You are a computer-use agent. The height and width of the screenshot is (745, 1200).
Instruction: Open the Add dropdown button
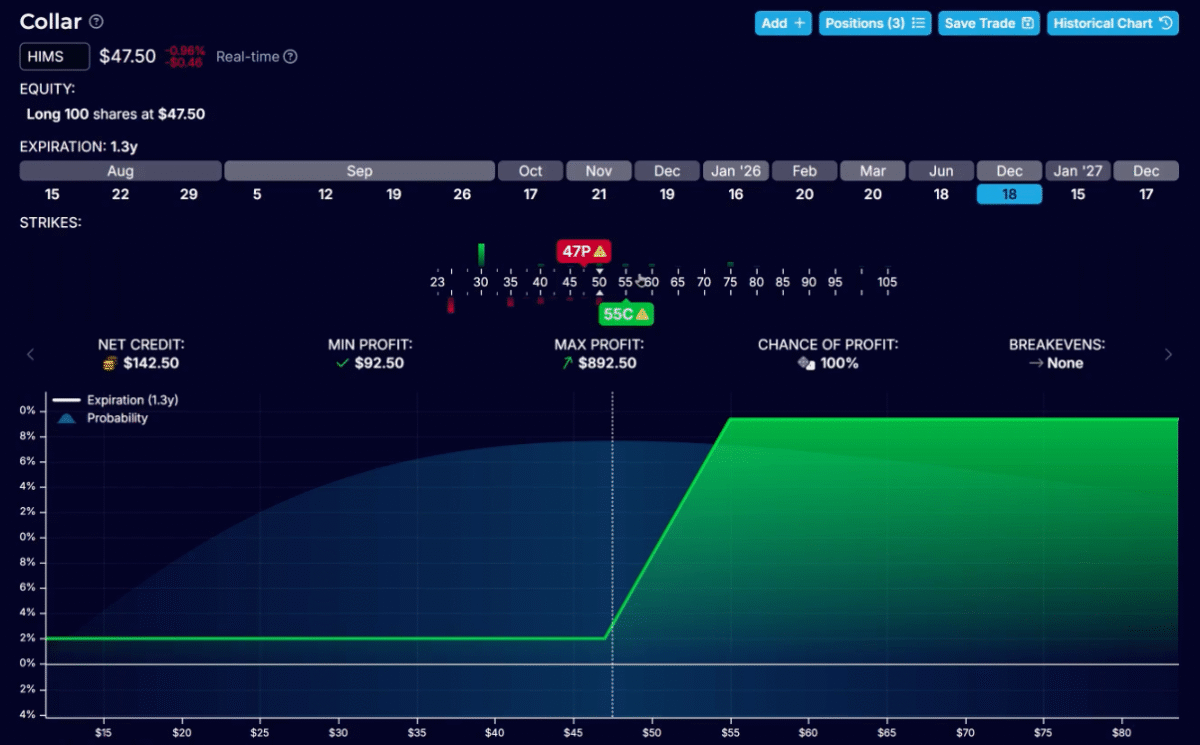point(784,23)
